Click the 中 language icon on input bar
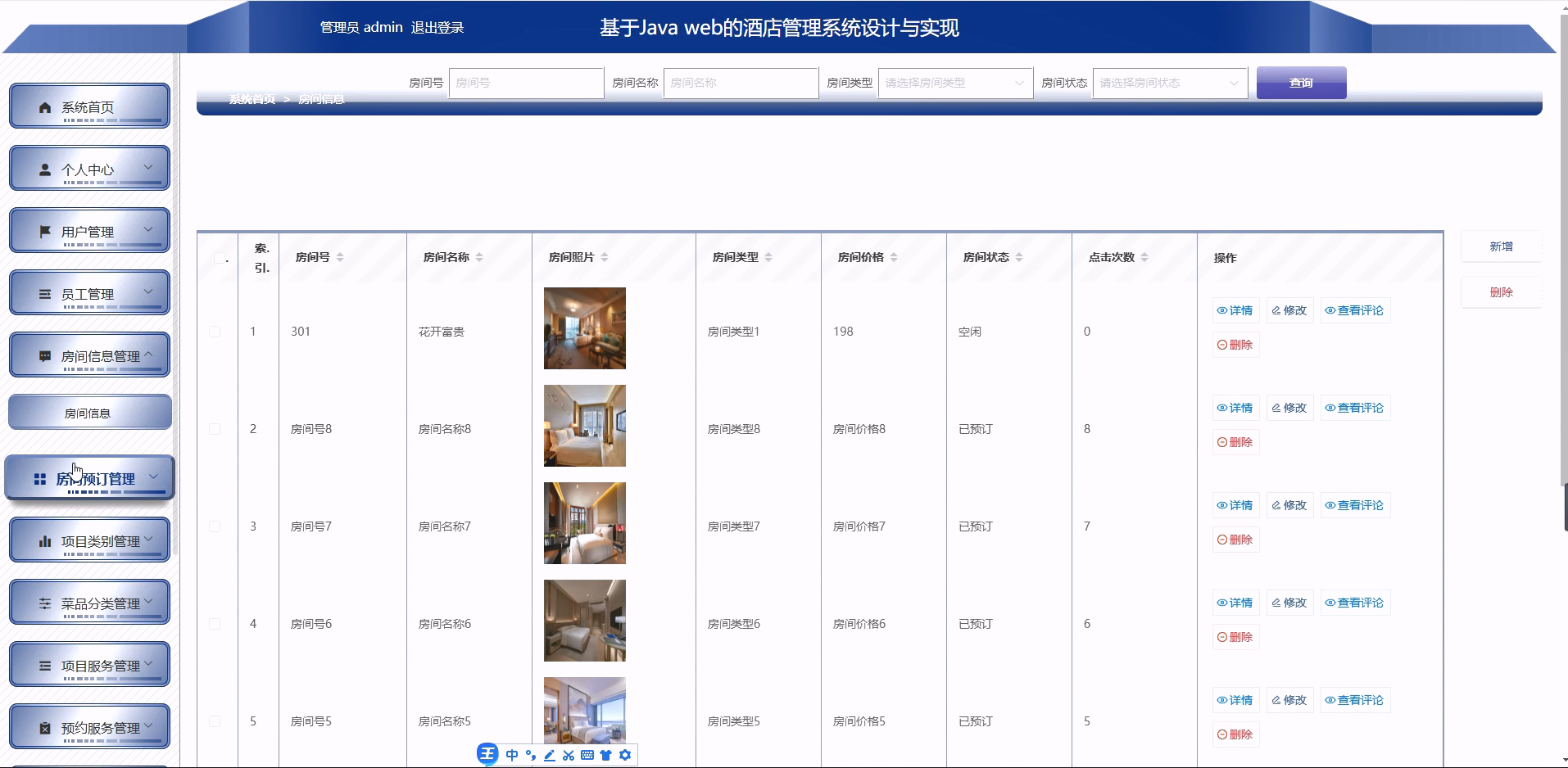Screen dimensions: 1568x768 (511, 755)
